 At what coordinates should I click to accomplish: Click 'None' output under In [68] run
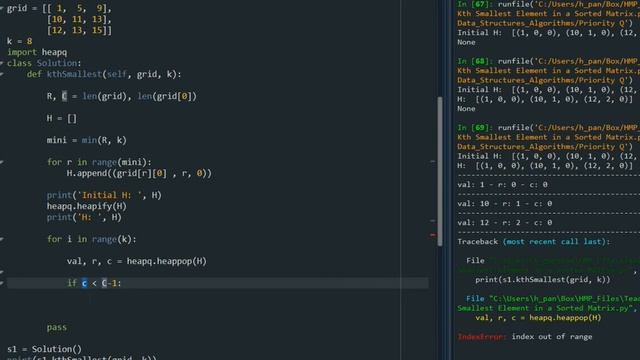point(466,109)
